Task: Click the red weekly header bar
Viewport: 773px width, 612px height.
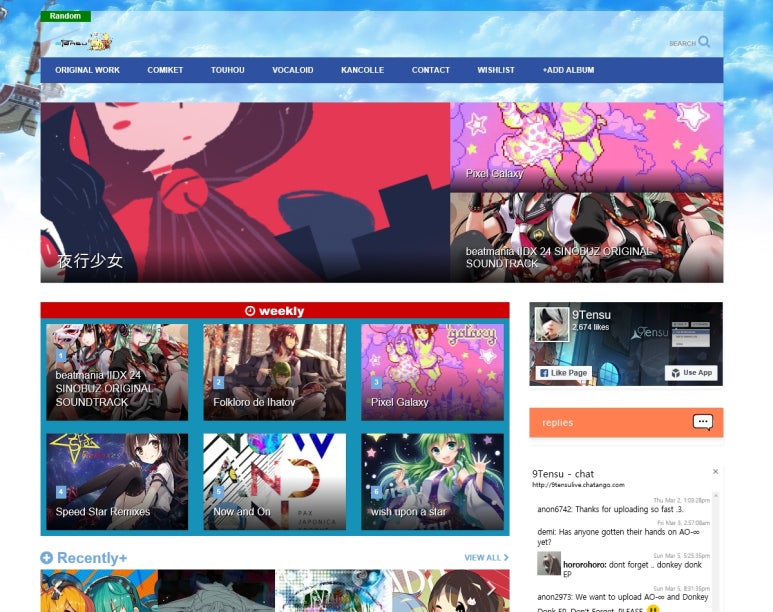Action: coord(275,311)
